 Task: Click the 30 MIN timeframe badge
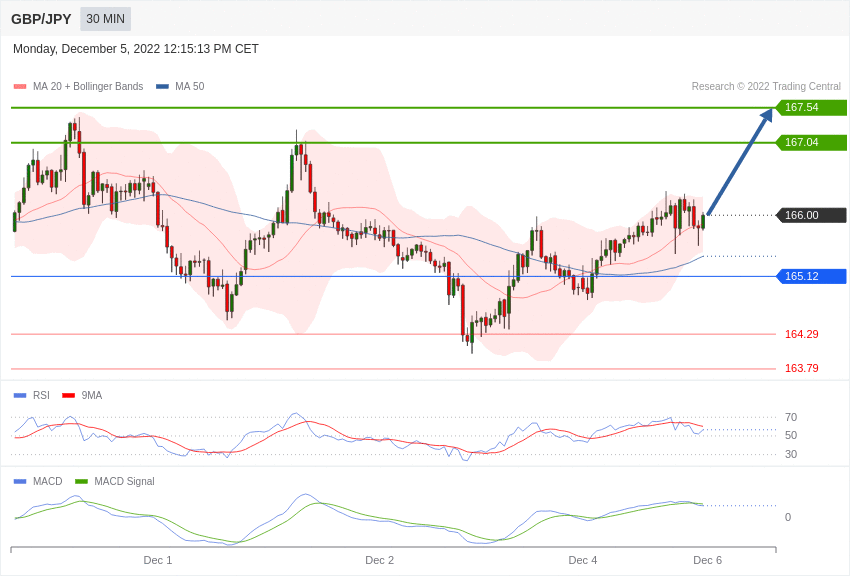[106, 19]
